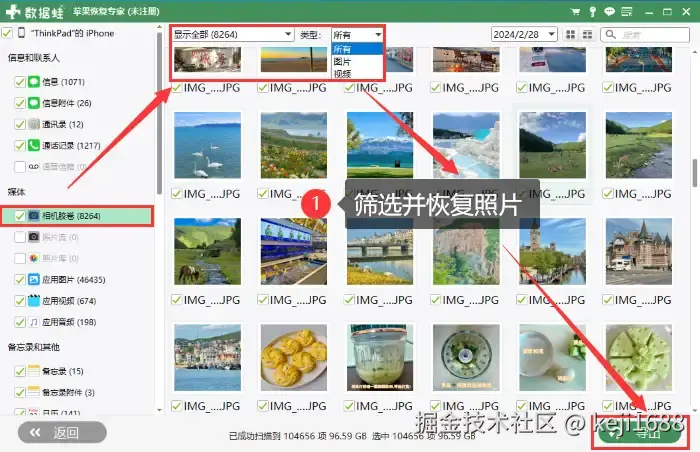Select the yellow cookies plate thumbnail
The width and height of the screenshot is (700, 452).
pos(294,357)
